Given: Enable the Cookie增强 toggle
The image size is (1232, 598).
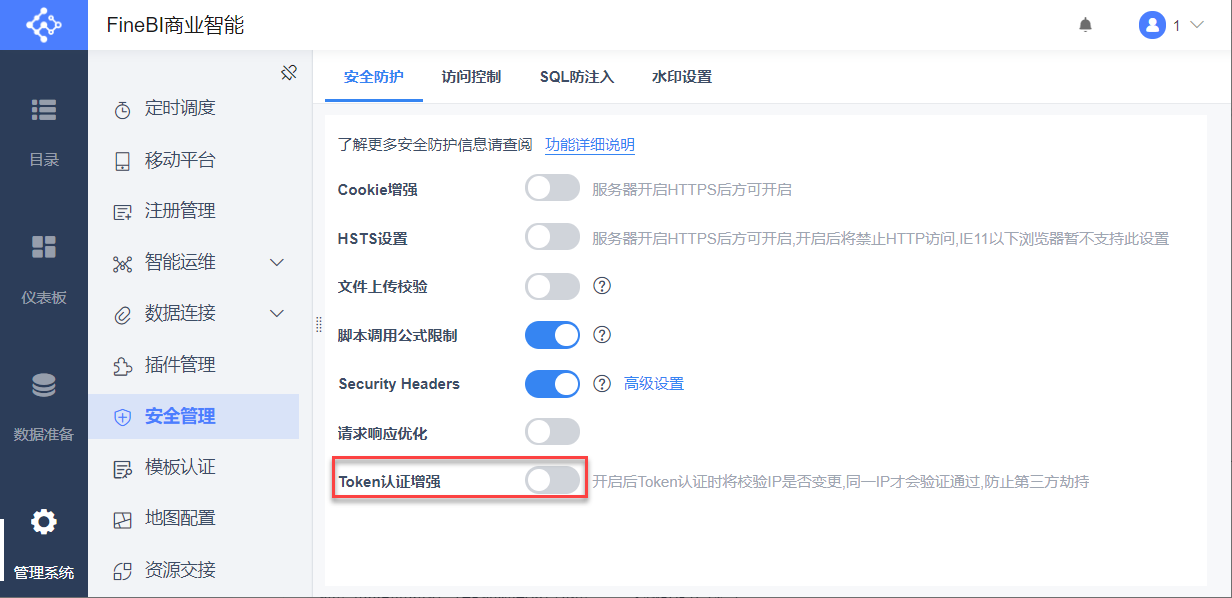Looking at the screenshot, I should coord(552,188).
